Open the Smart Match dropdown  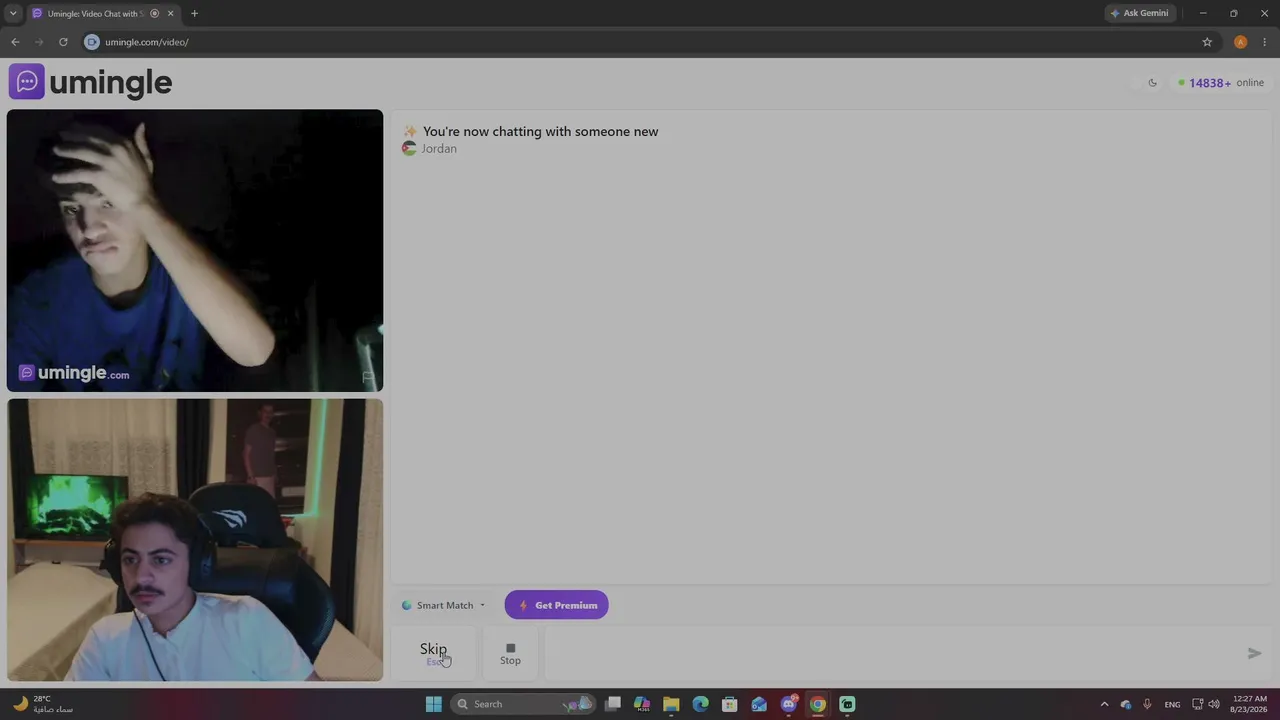[x=443, y=605]
